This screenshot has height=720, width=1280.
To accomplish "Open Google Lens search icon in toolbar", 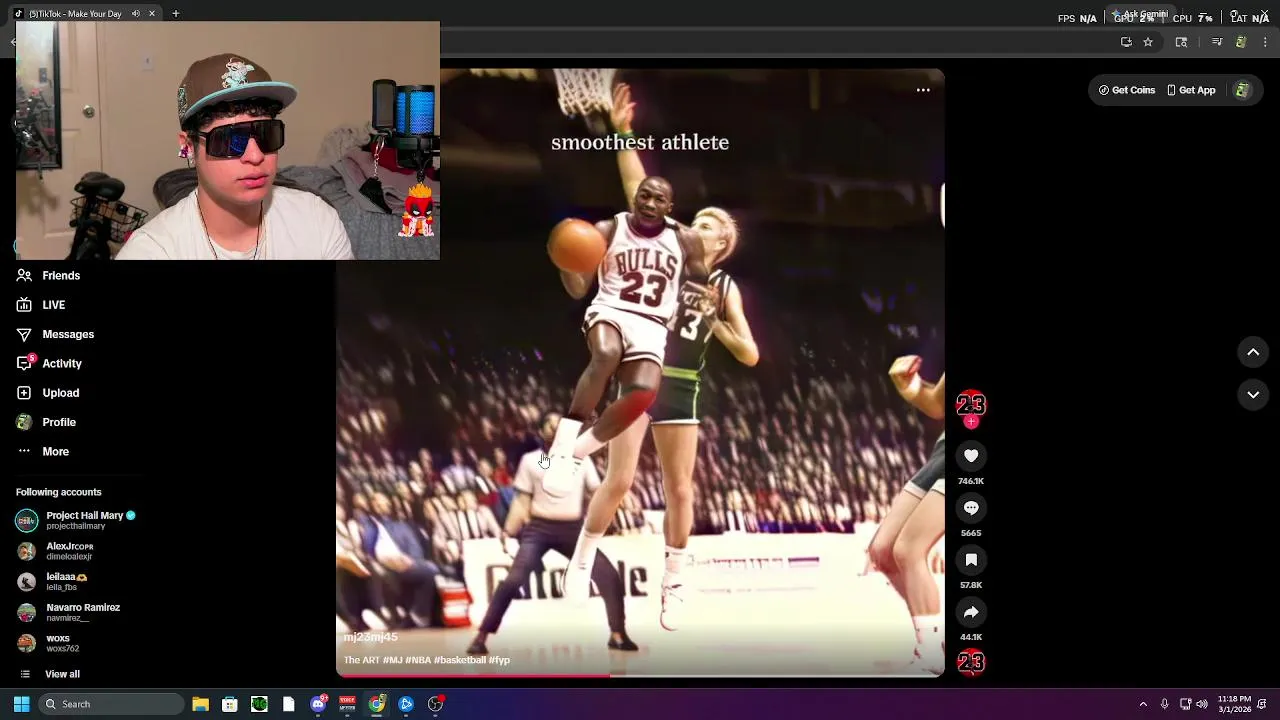I will 1181,42.
